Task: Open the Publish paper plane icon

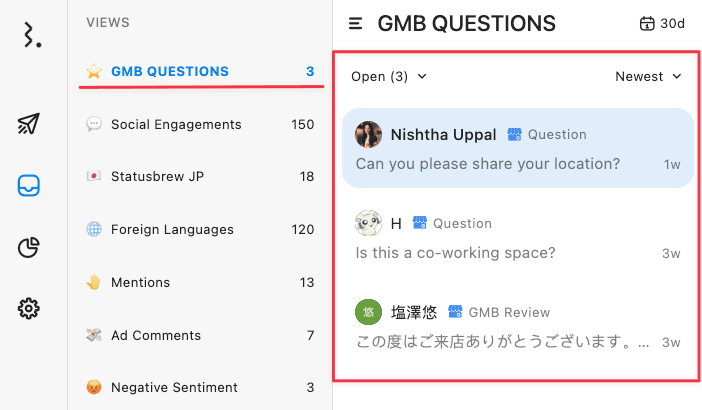Action: coord(29,124)
